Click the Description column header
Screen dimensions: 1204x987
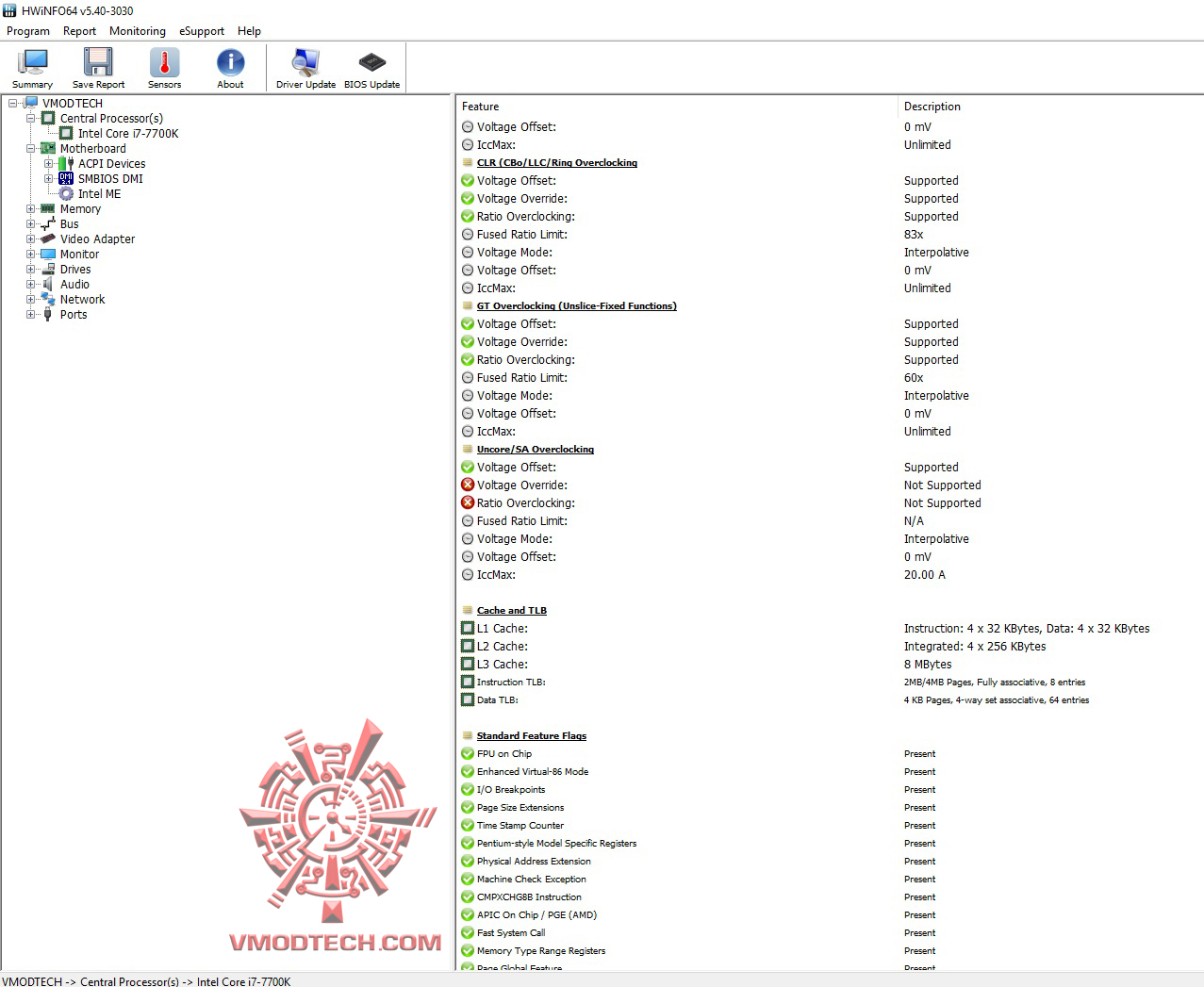[x=1050, y=107]
